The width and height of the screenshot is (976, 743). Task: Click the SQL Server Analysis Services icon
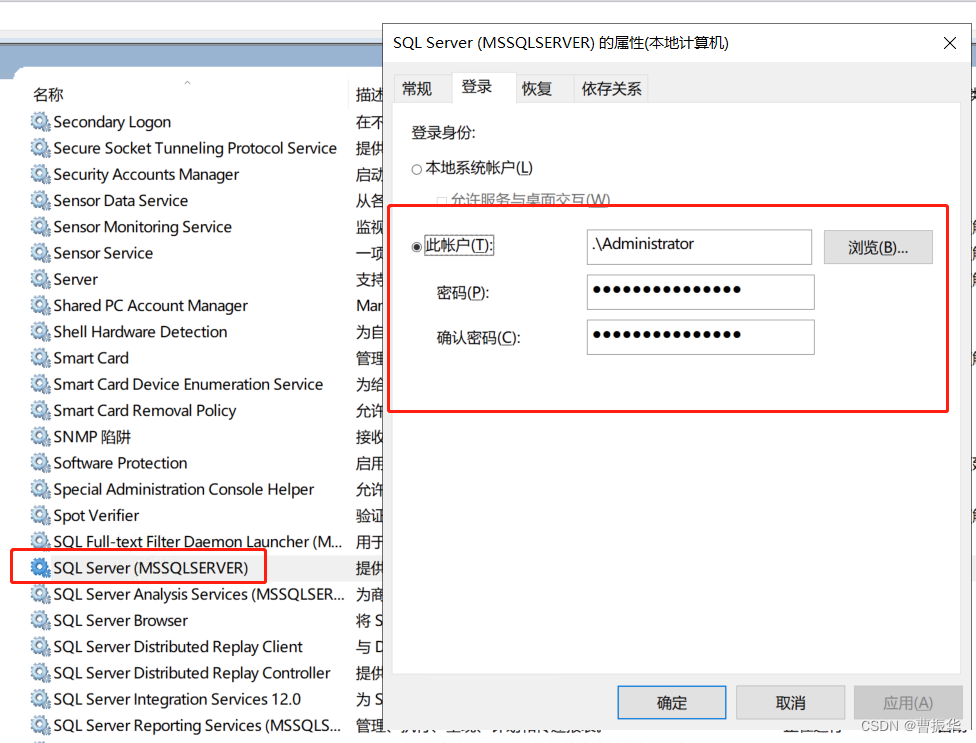coord(40,594)
